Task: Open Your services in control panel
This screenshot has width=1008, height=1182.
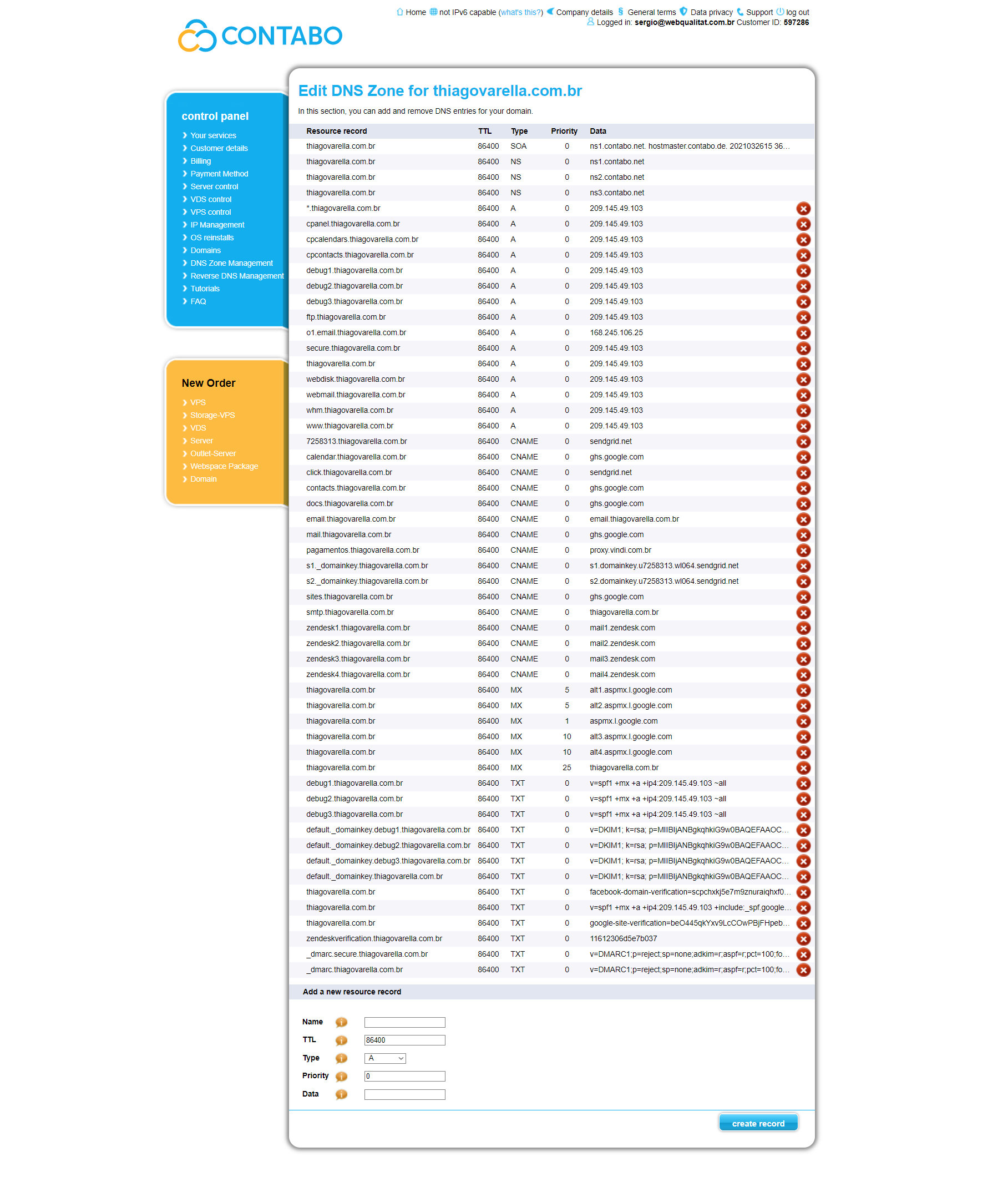Action: (212, 135)
